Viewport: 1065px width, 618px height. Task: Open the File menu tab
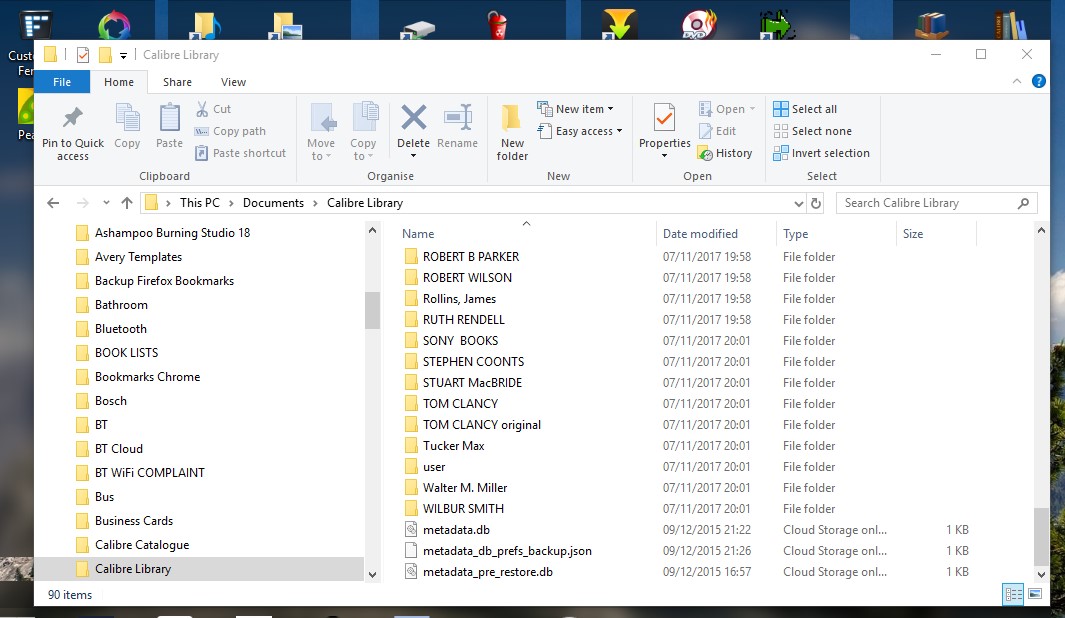click(x=62, y=82)
